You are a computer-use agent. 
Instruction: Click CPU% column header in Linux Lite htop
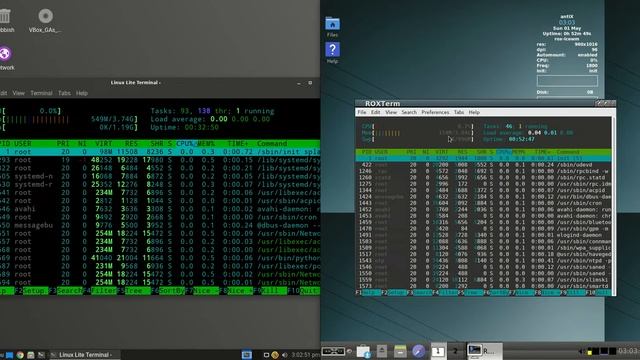pyautogui.click(x=186, y=144)
